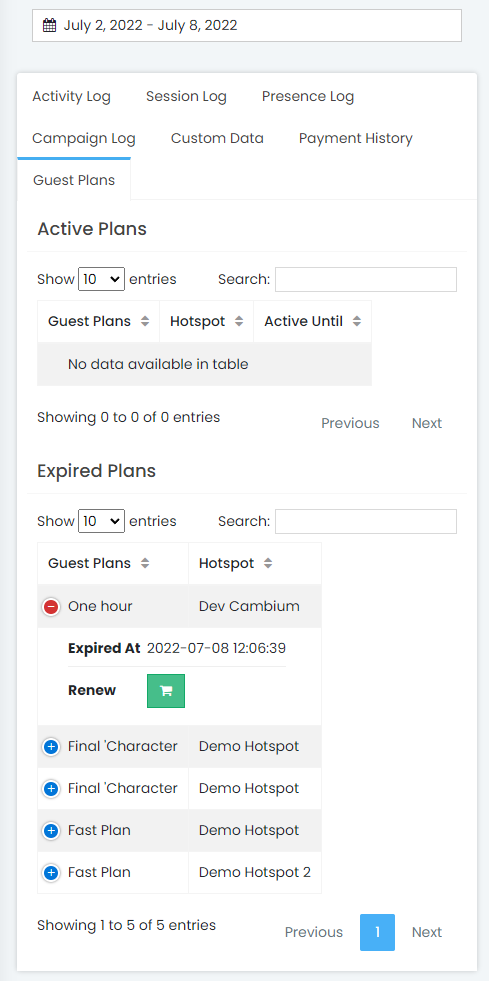This screenshot has height=981, width=489.
Task: Expand the Fast Plan row for Demo Hotspot
Action: 51,830
